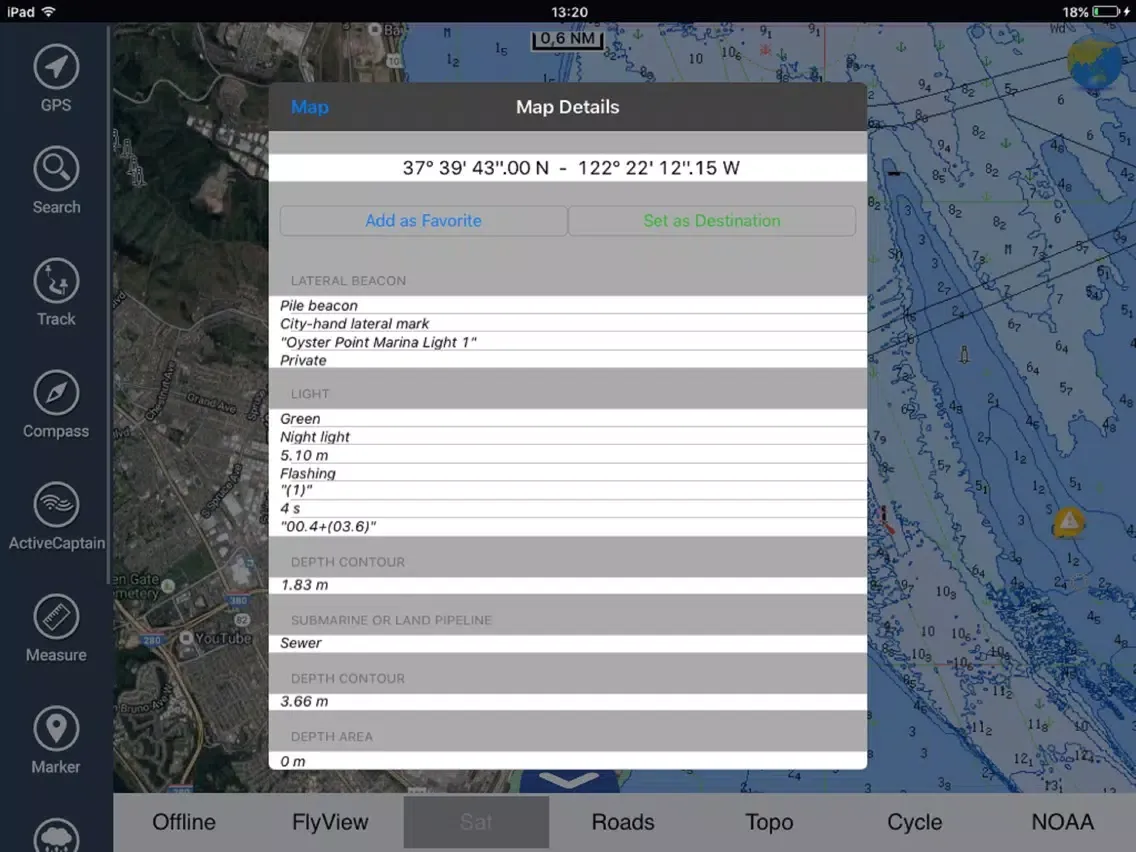Select the '5.10 m' height row
Viewport: 1136px width, 852px height.
(x=568, y=454)
